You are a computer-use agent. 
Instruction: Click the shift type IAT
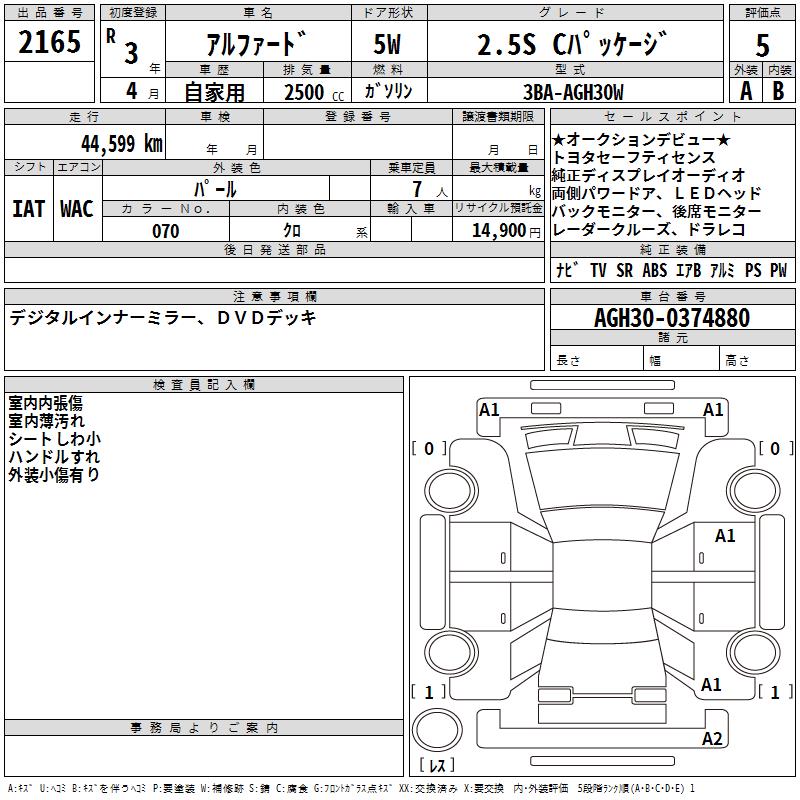pos(29,209)
